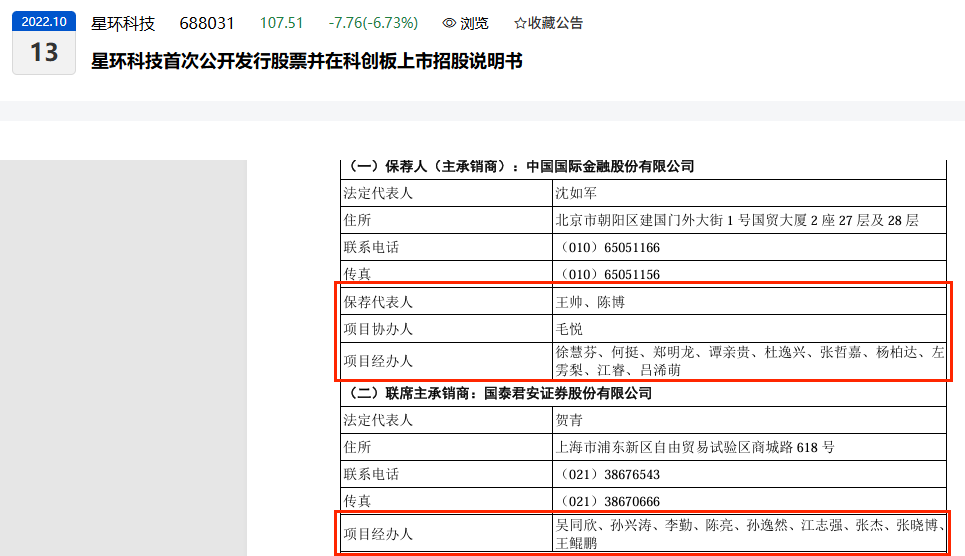965x556 pixels.
Task: Click phone number （021）38676543
Action: [607, 474]
